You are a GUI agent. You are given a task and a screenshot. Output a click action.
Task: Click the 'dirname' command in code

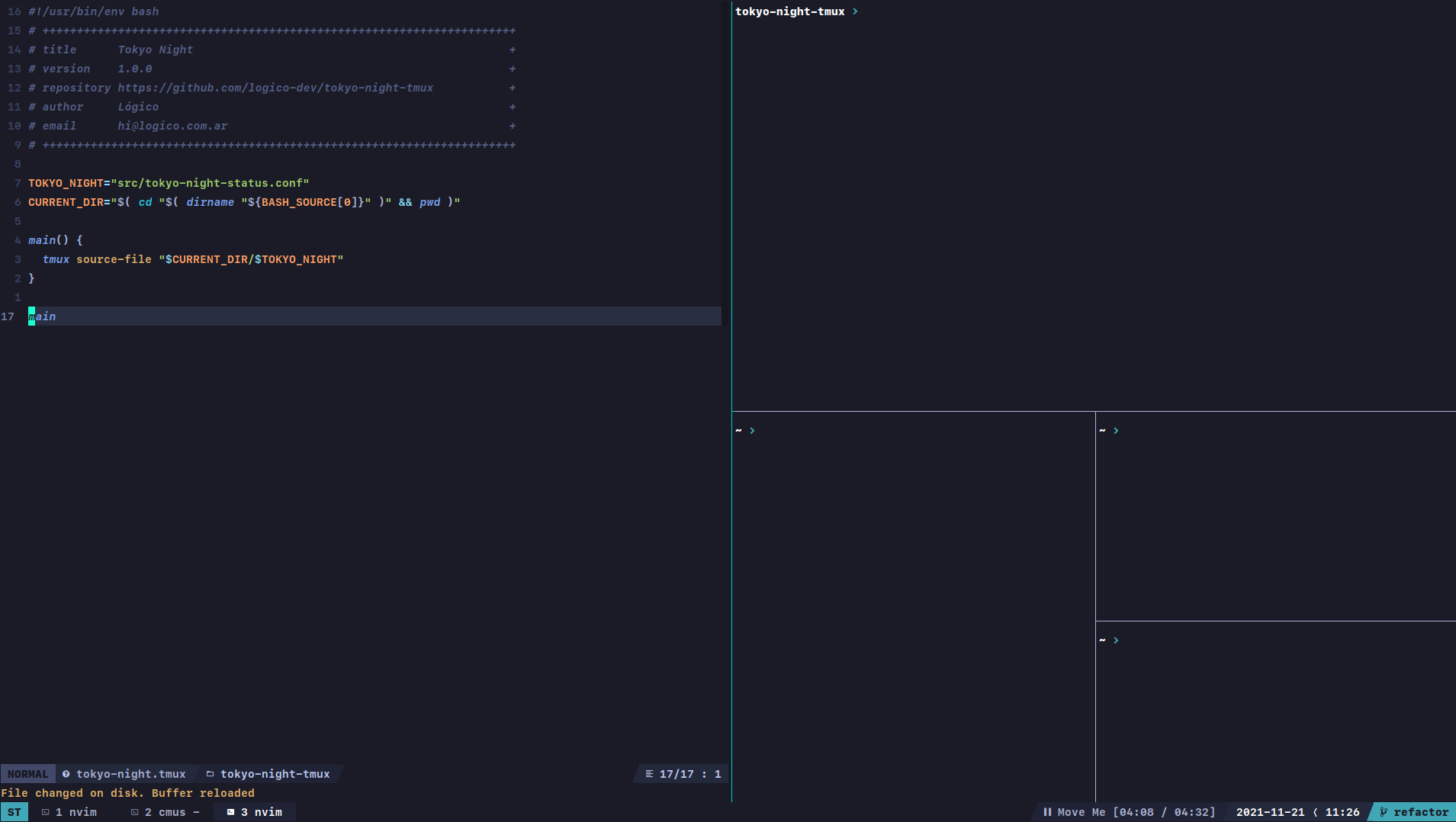[211, 202]
